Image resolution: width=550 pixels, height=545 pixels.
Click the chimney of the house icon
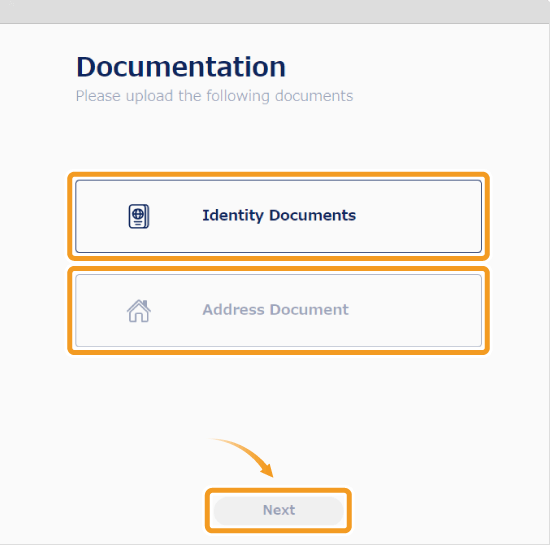tap(145, 303)
